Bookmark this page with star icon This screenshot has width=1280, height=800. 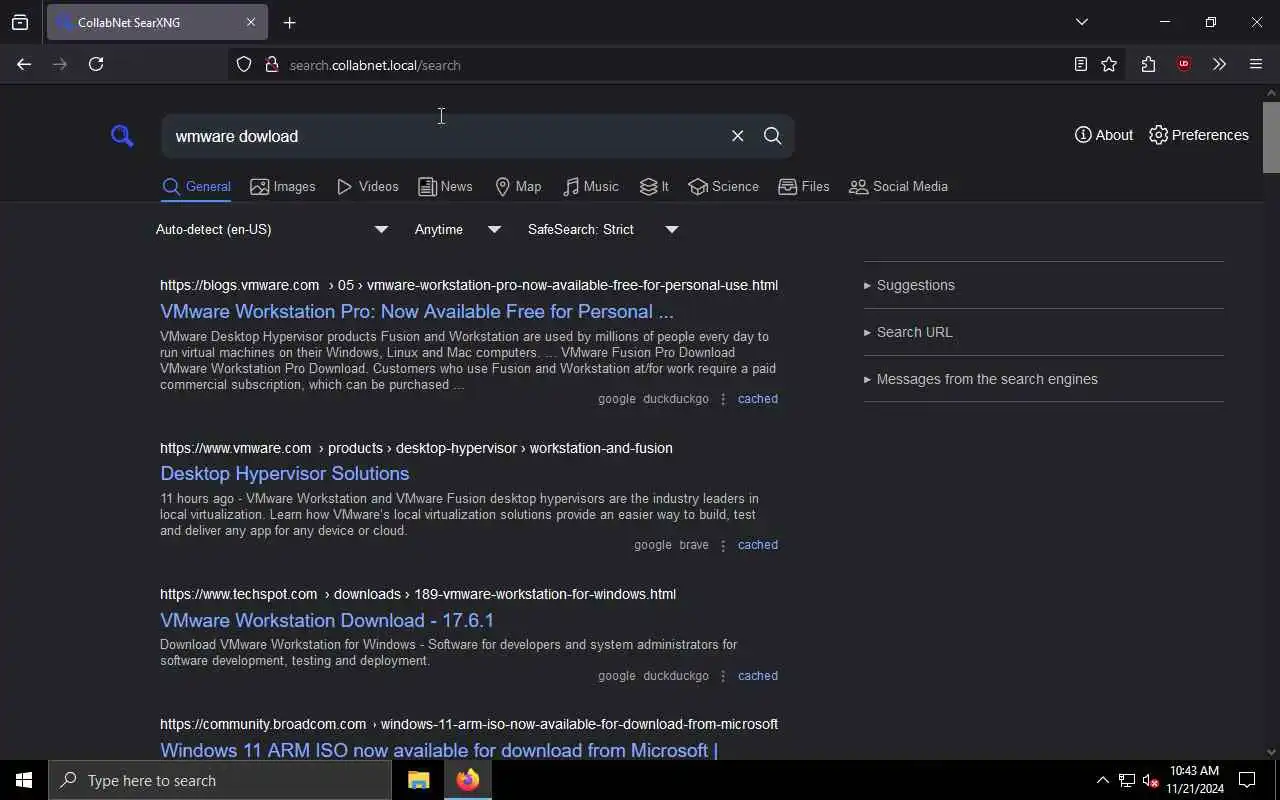[1109, 64]
